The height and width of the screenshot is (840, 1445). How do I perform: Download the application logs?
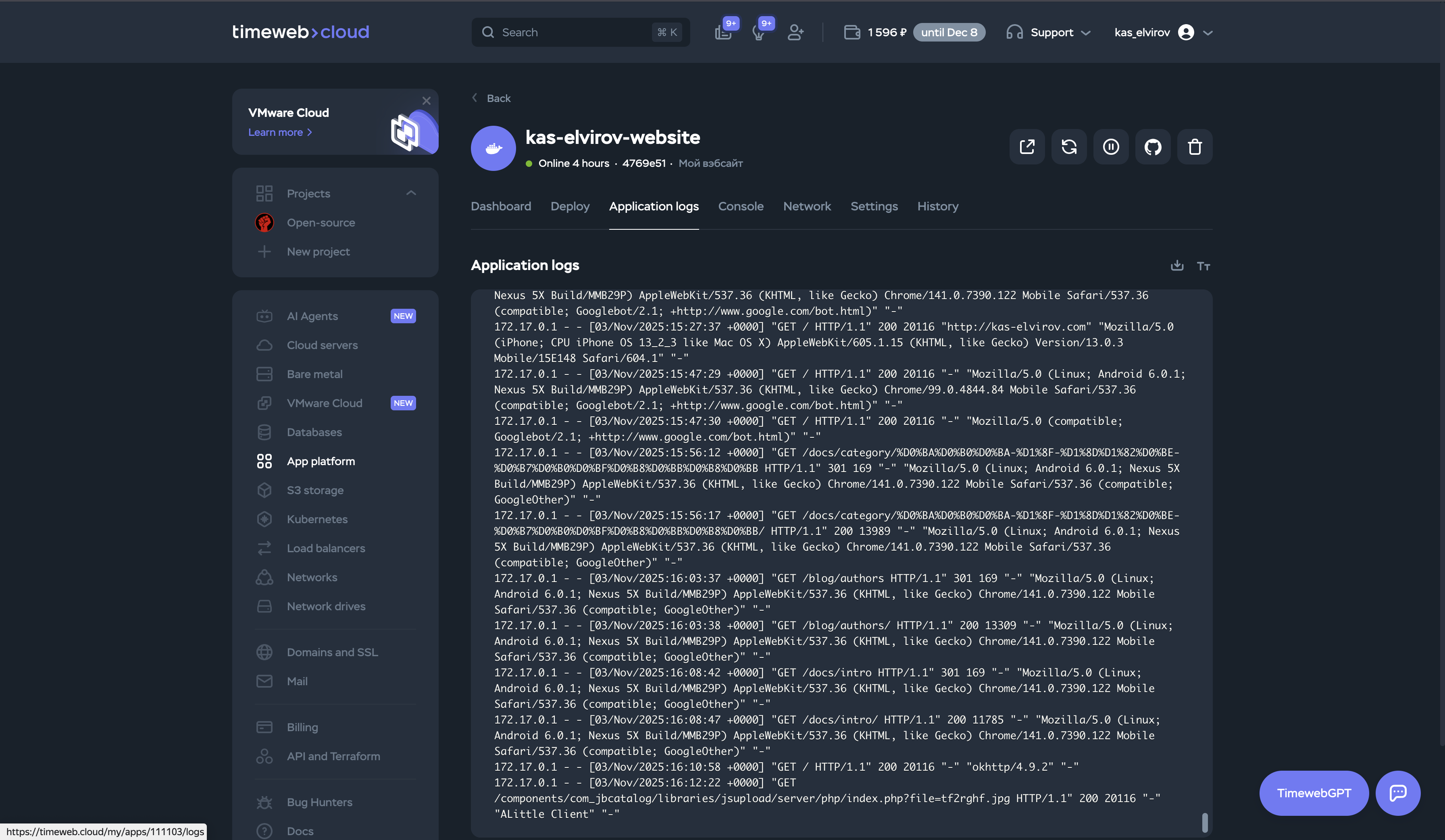coord(1177,266)
